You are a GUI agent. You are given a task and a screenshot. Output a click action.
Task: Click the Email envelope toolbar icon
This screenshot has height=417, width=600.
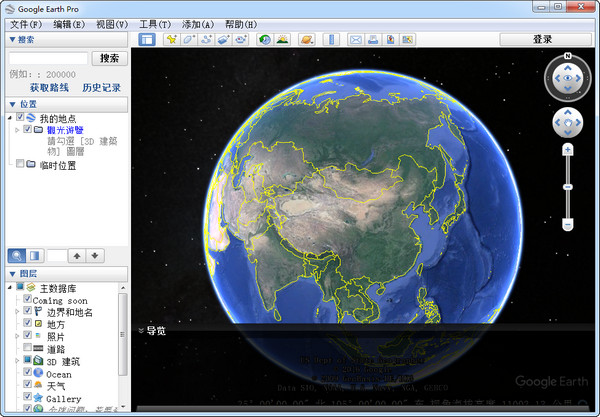355,40
